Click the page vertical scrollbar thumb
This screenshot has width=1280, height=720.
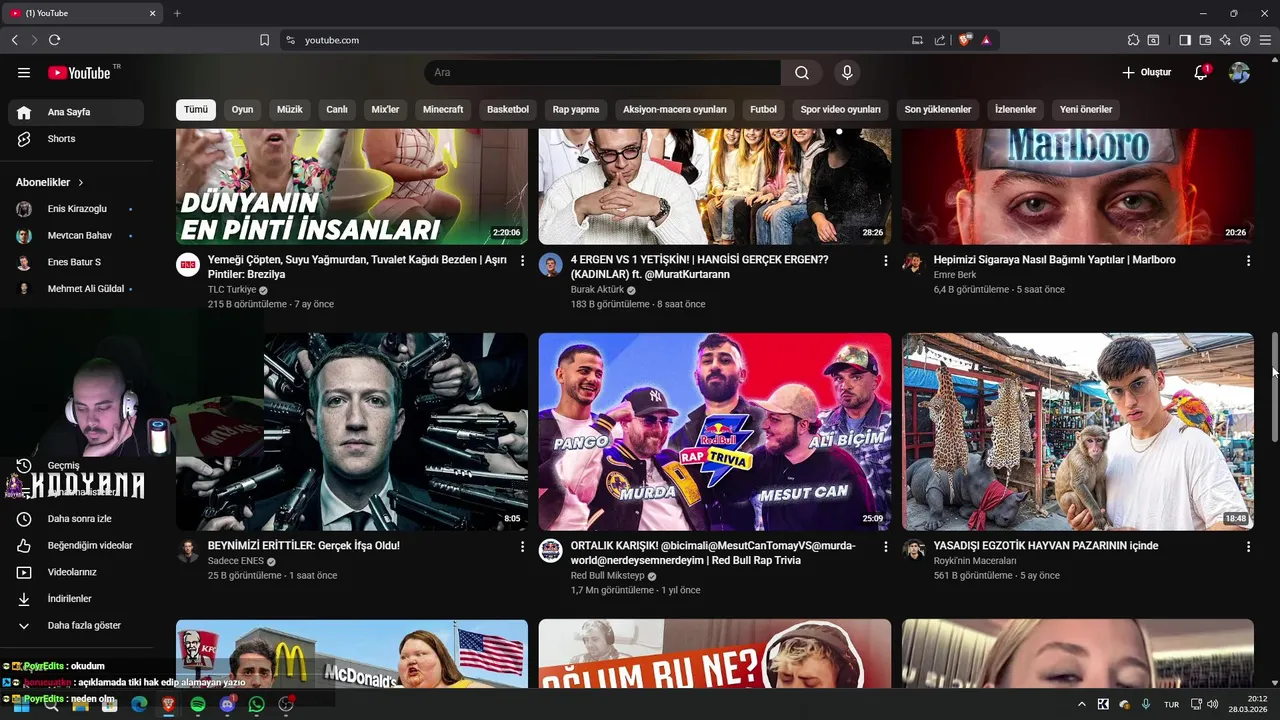click(1275, 387)
